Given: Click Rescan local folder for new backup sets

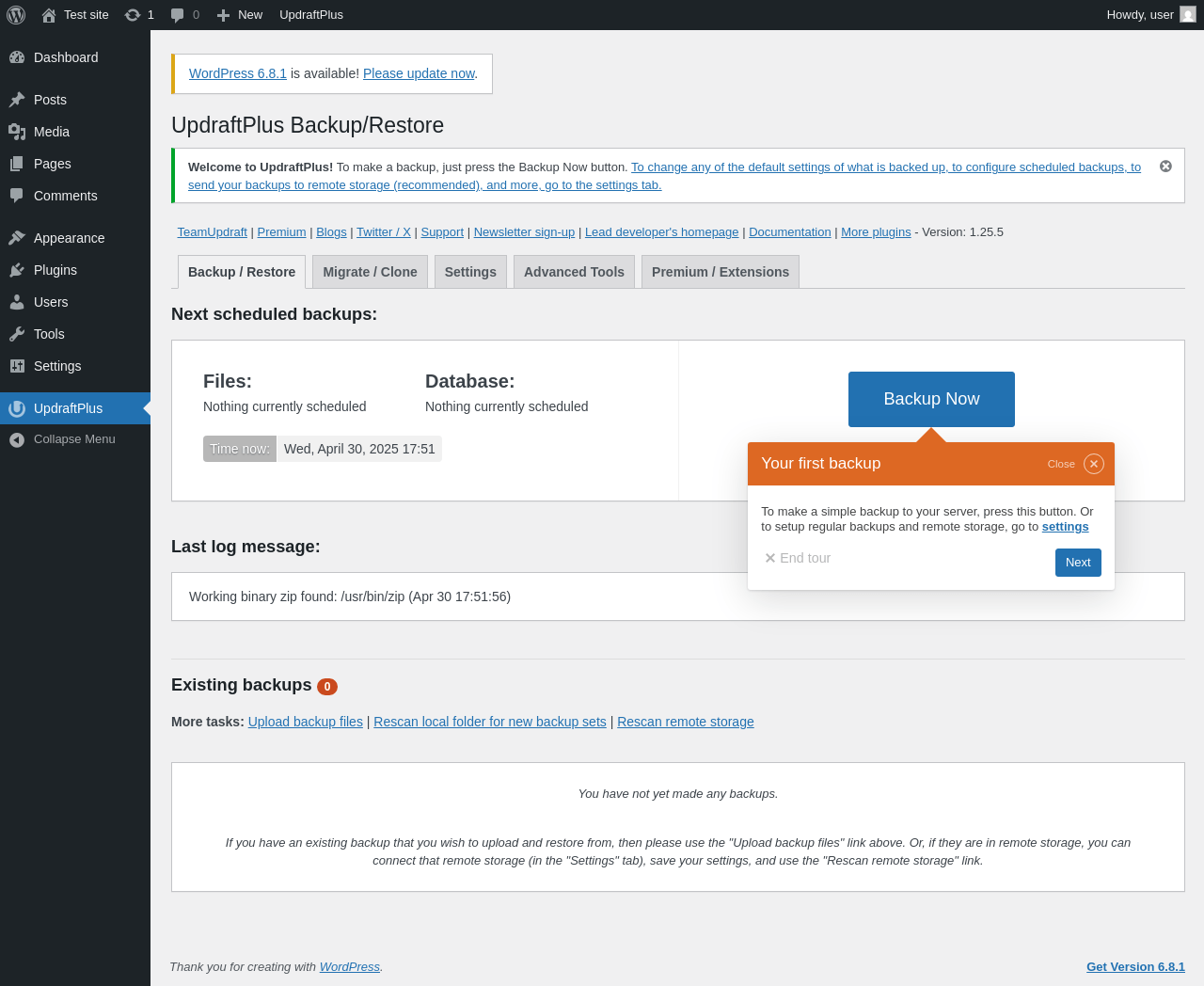Looking at the screenshot, I should 490,722.
